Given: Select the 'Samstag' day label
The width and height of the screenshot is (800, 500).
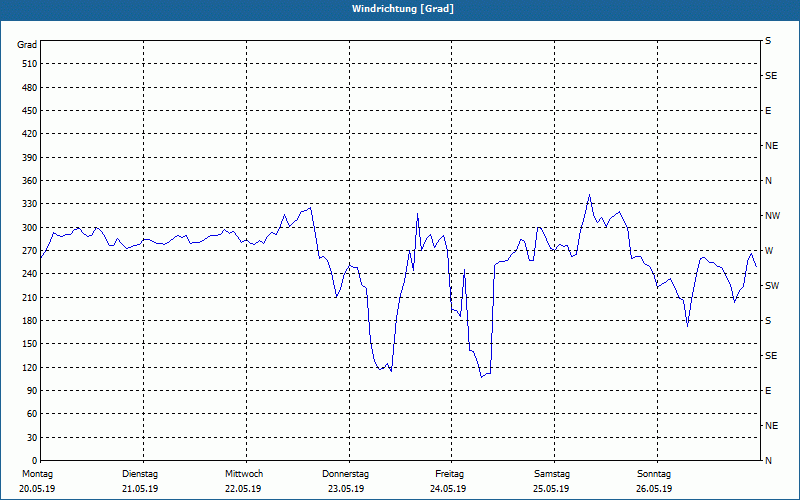Looking at the screenshot, I should [x=552, y=474].
